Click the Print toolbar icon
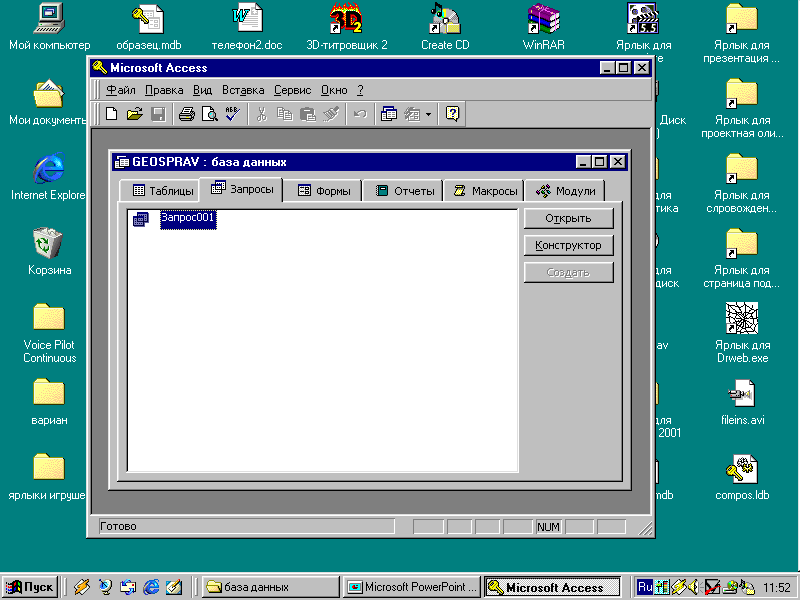 186,114
